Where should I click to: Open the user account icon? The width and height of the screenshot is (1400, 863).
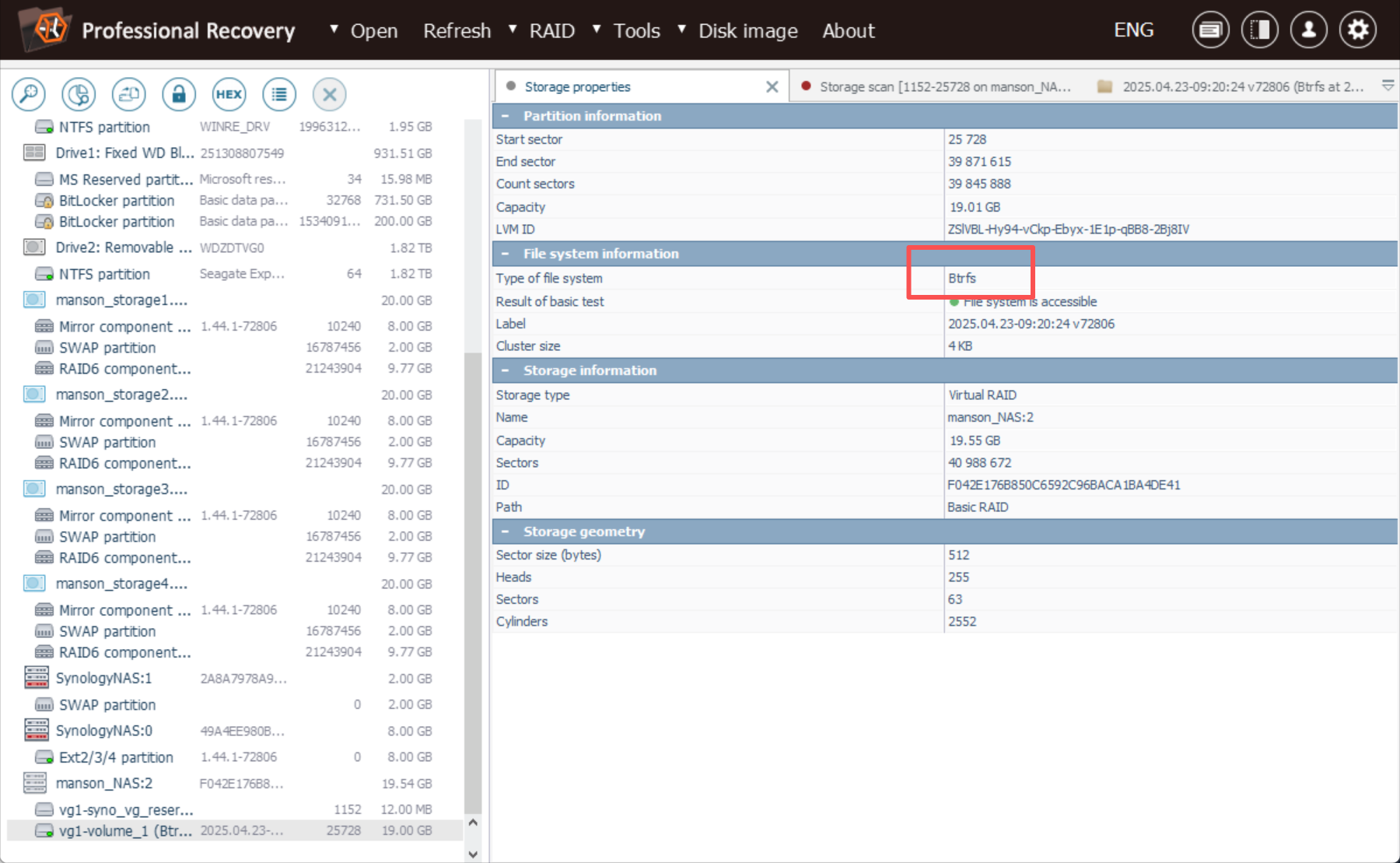pyautogui.click(x=1309, y=30)
